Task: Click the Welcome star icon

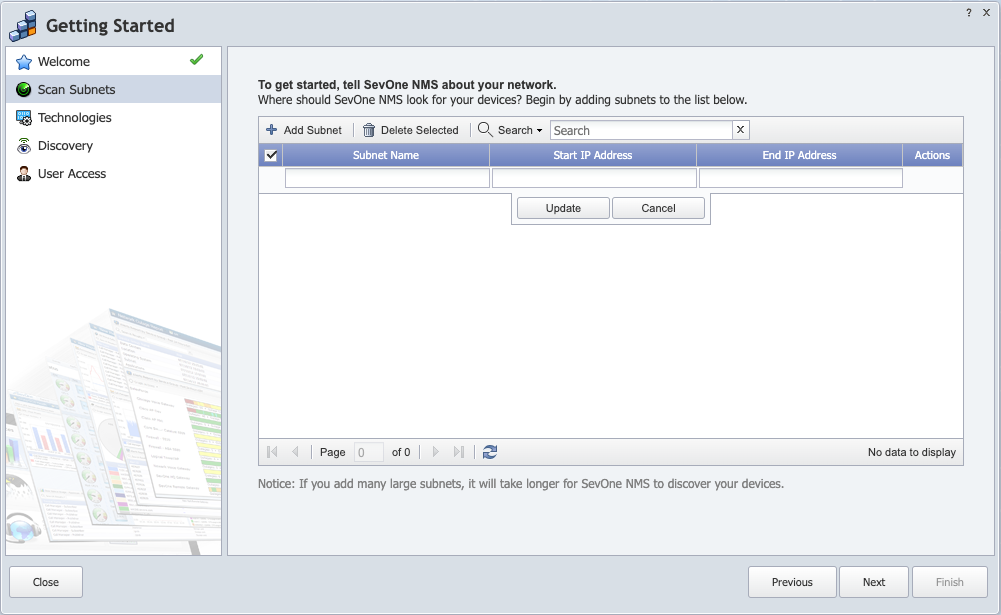Action: (24, 62)
